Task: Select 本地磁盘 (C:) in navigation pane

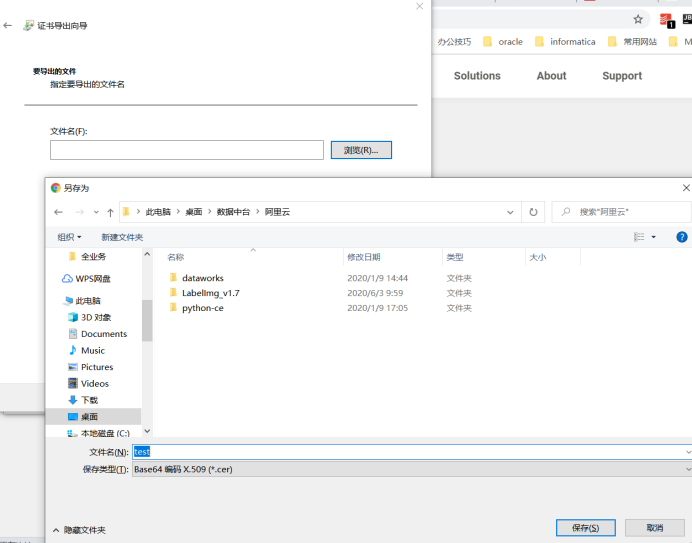Action: coord(98,433)
